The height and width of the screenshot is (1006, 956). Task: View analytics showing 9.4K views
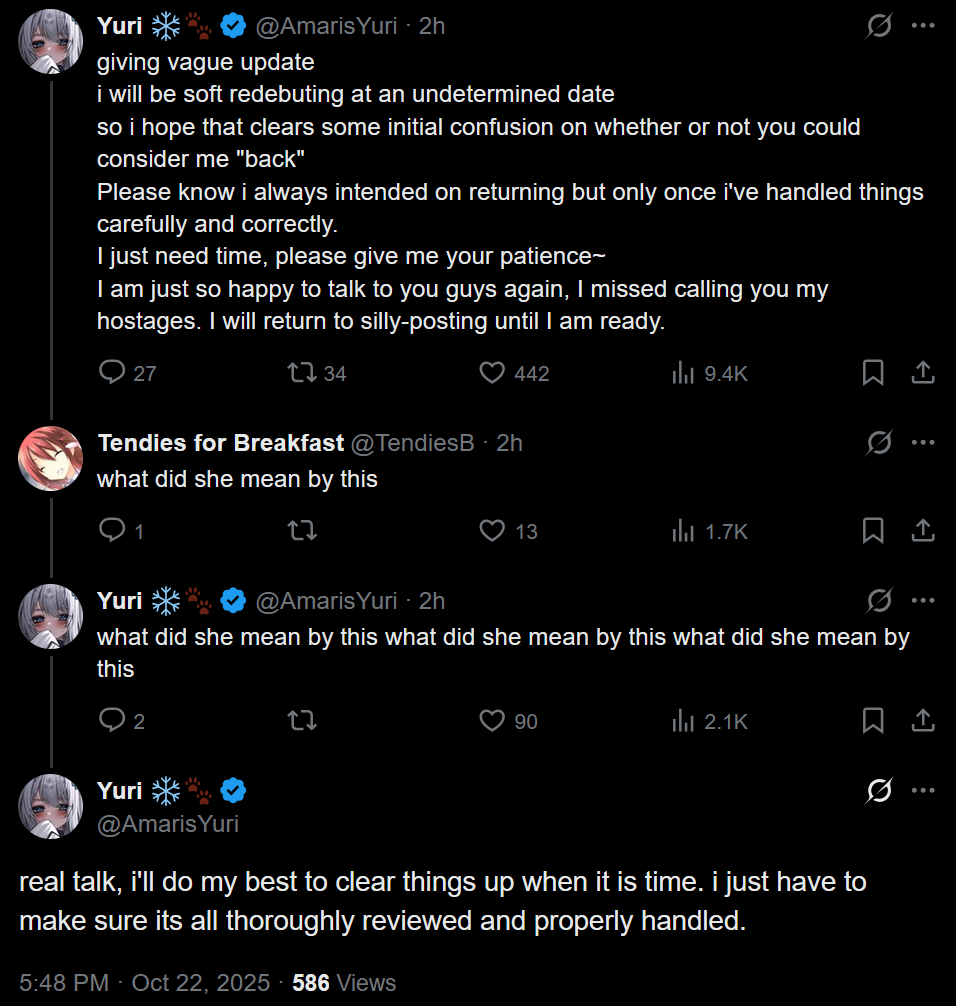pyautogui.click(x=684, y=373)
